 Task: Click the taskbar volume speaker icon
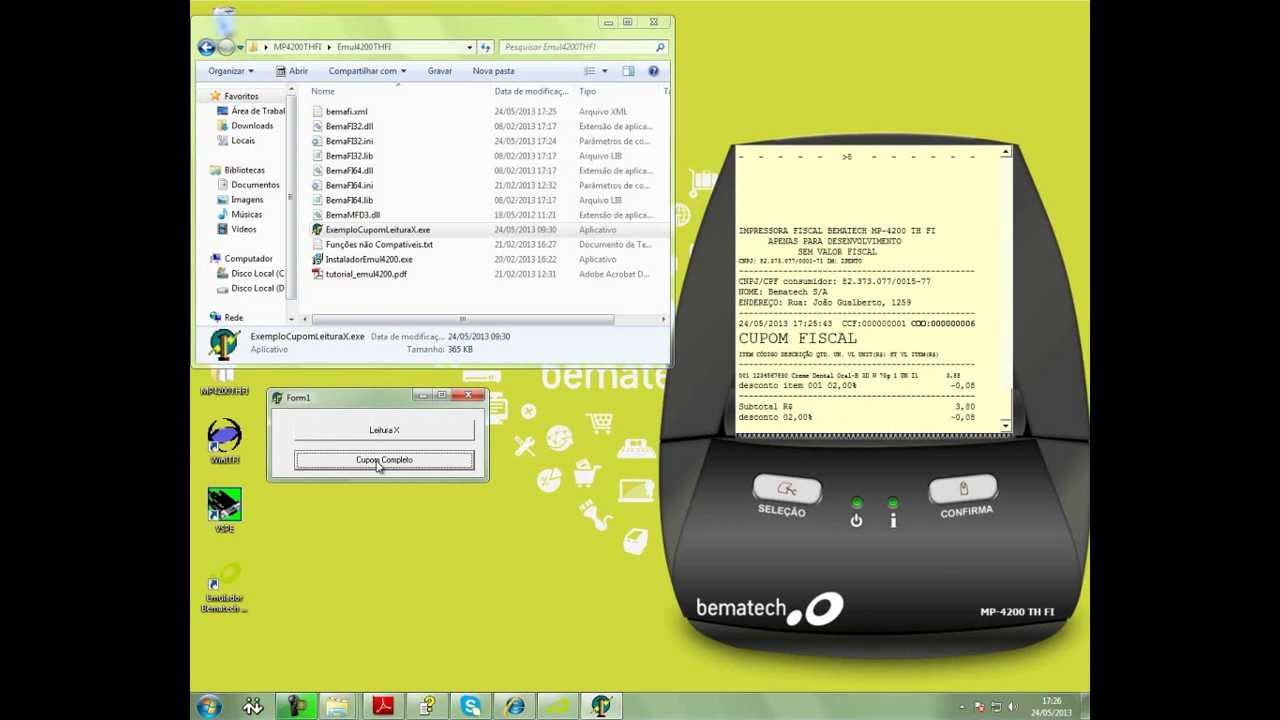[1013, 707]
